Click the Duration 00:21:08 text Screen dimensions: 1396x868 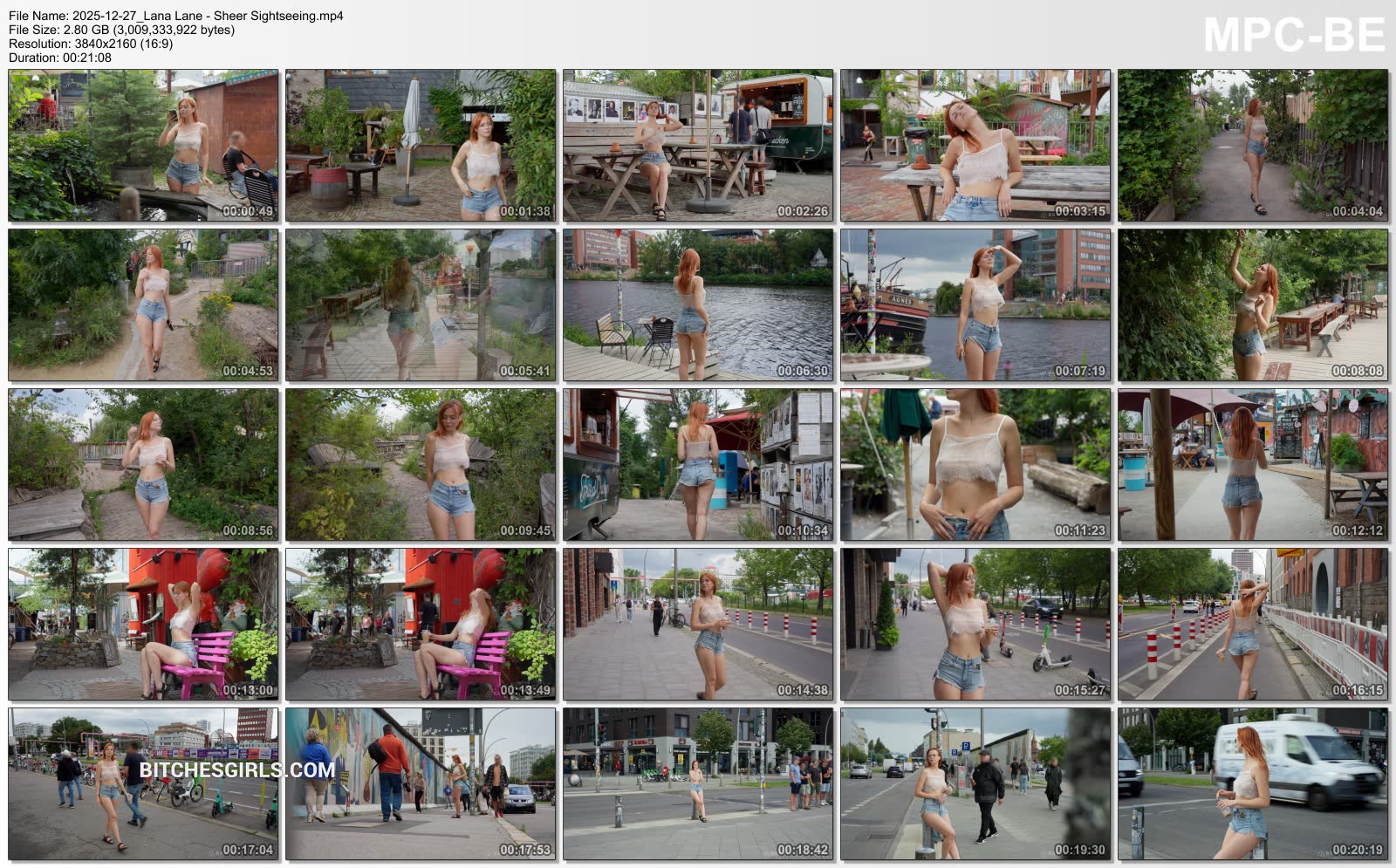point(60,58)
